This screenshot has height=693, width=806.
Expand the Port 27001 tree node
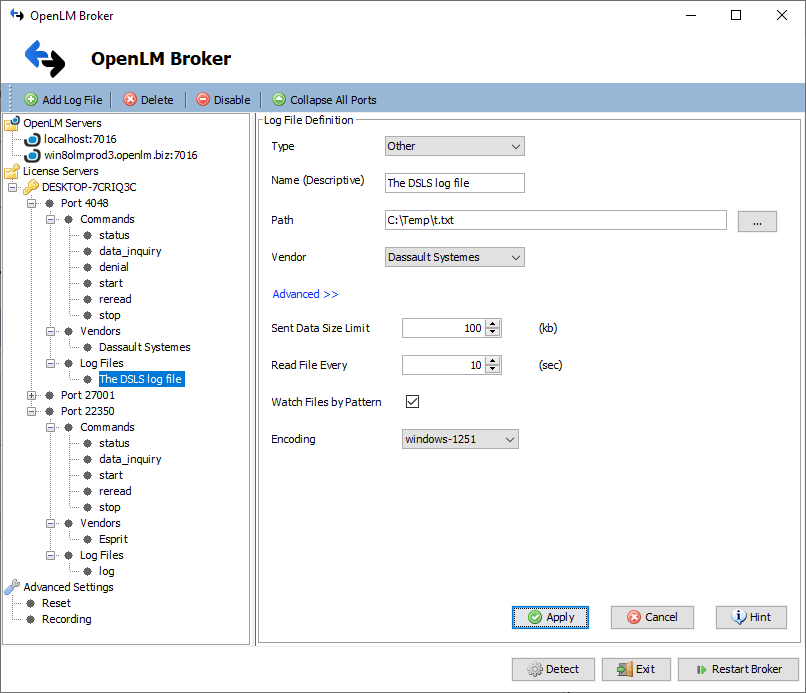tap(32, 395)
